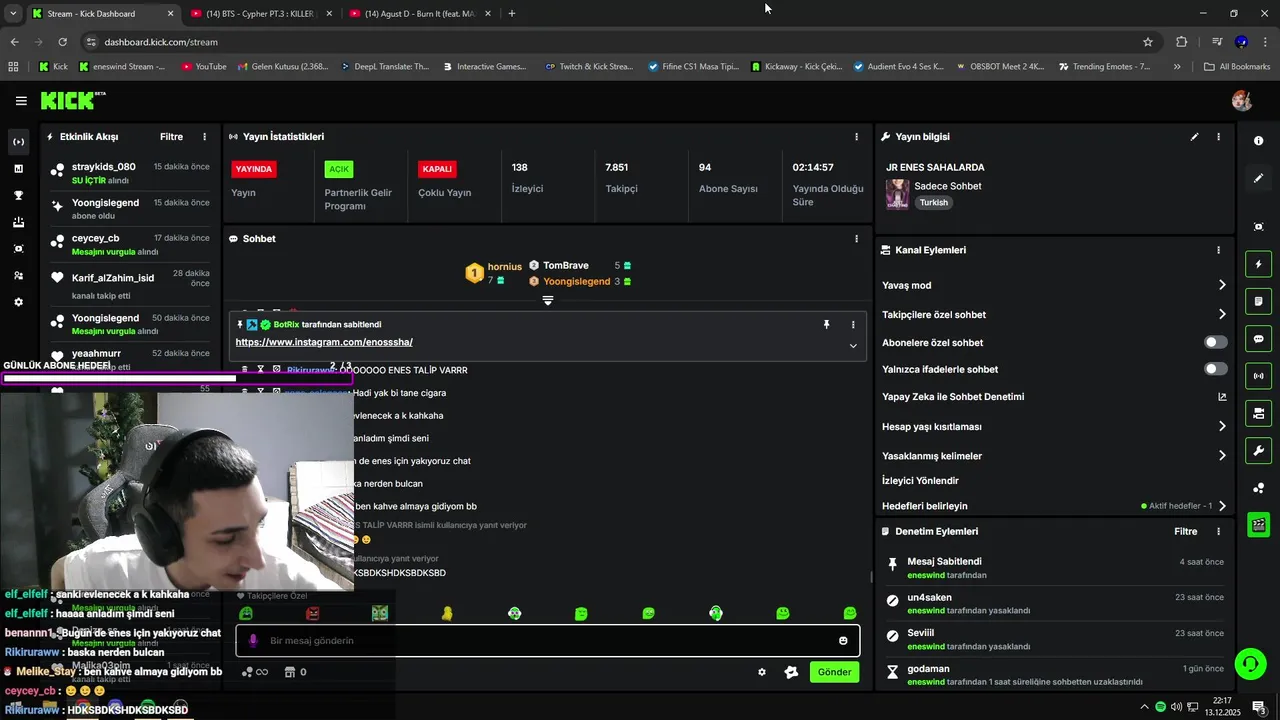
Task: Select the Stream icon in left sidebar
Action: point(18,142)
